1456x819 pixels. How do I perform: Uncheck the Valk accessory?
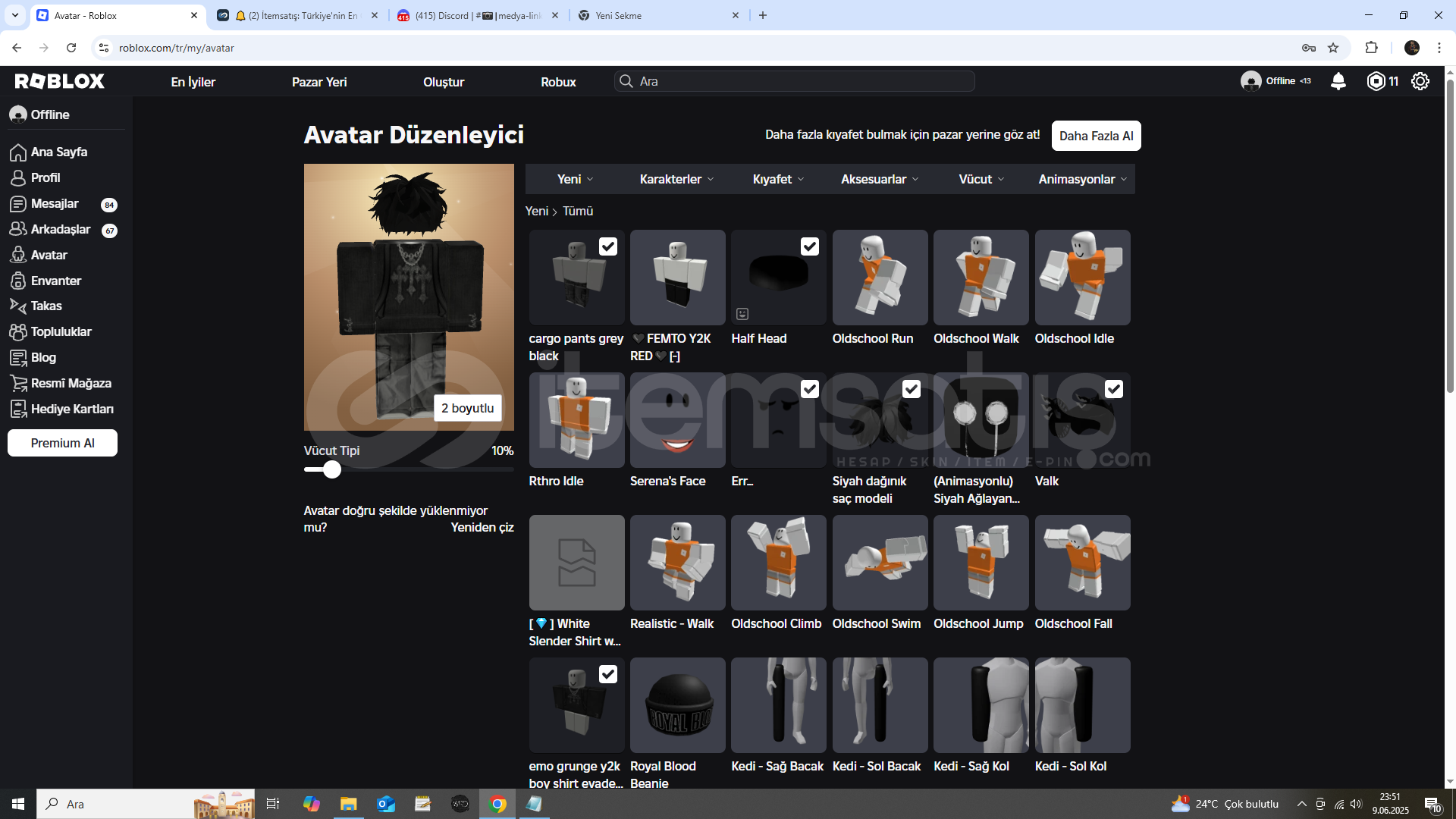point(1113,389)
